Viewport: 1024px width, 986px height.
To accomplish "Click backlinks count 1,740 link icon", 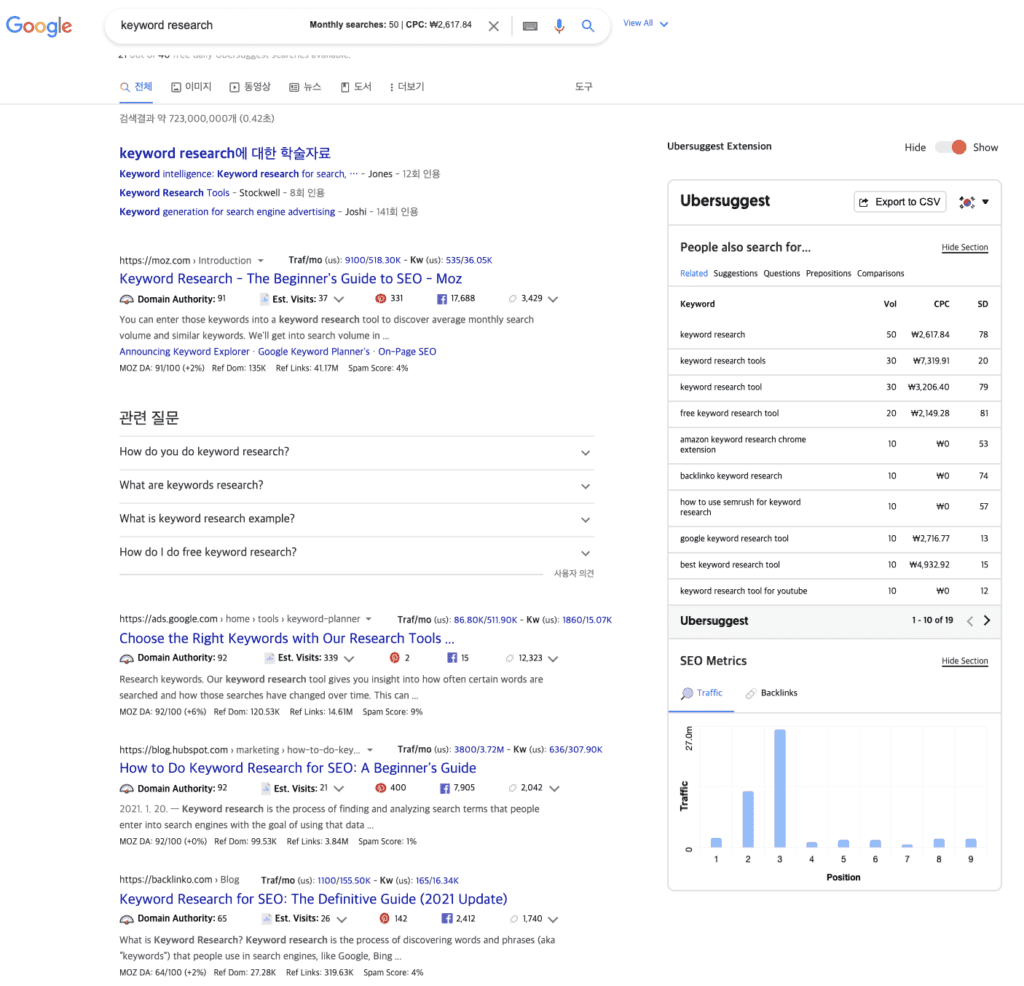I will click(x=514, y=919).
